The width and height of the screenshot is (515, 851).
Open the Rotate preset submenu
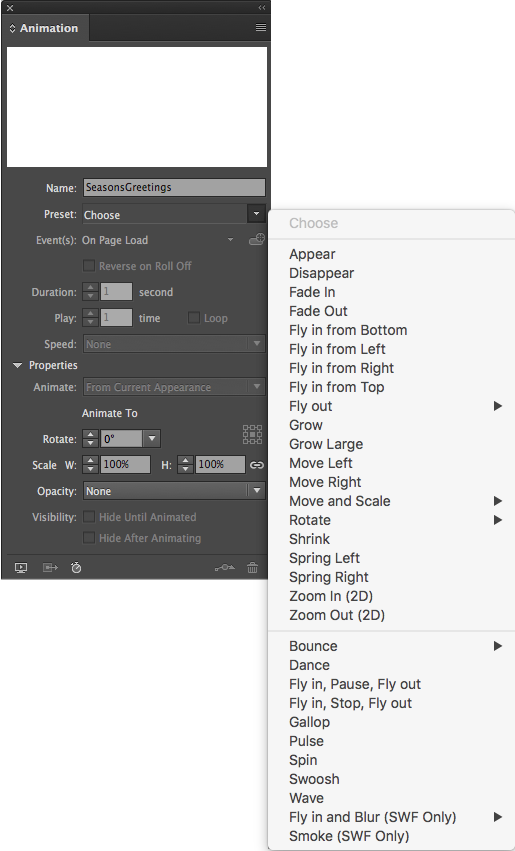tap(392, 520)
